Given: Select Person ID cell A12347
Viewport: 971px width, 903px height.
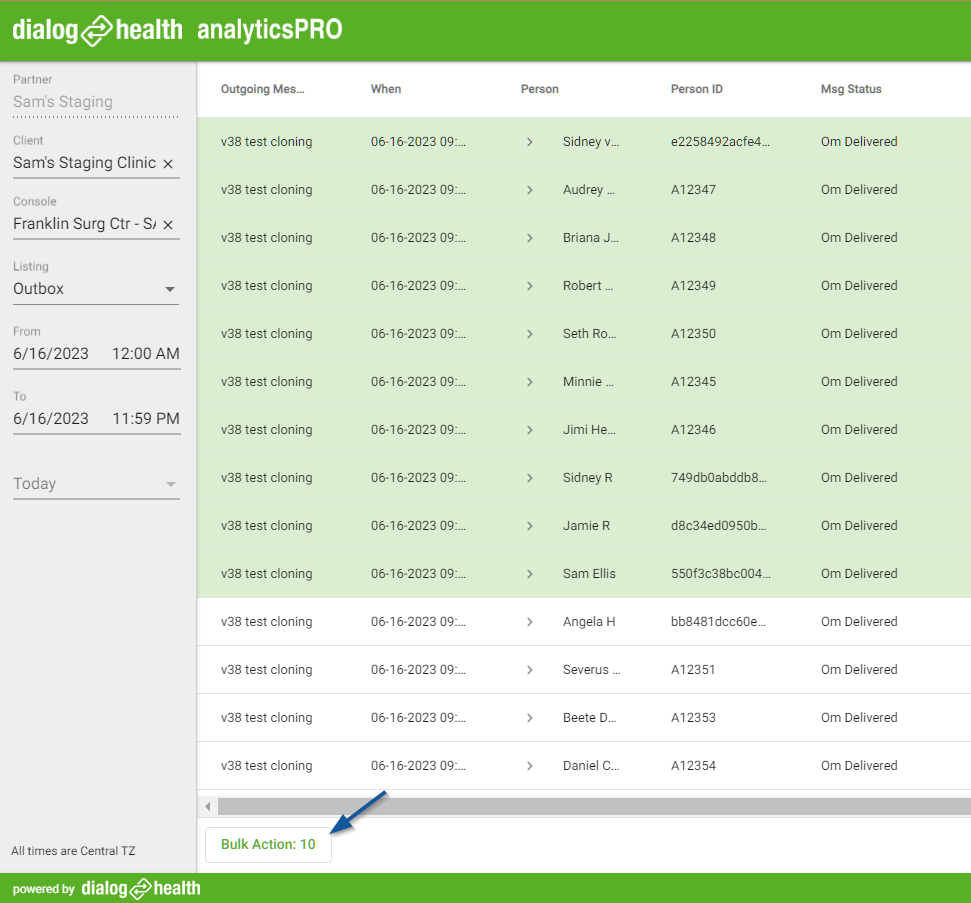Looking at the screenshot, I should (693, 190).
